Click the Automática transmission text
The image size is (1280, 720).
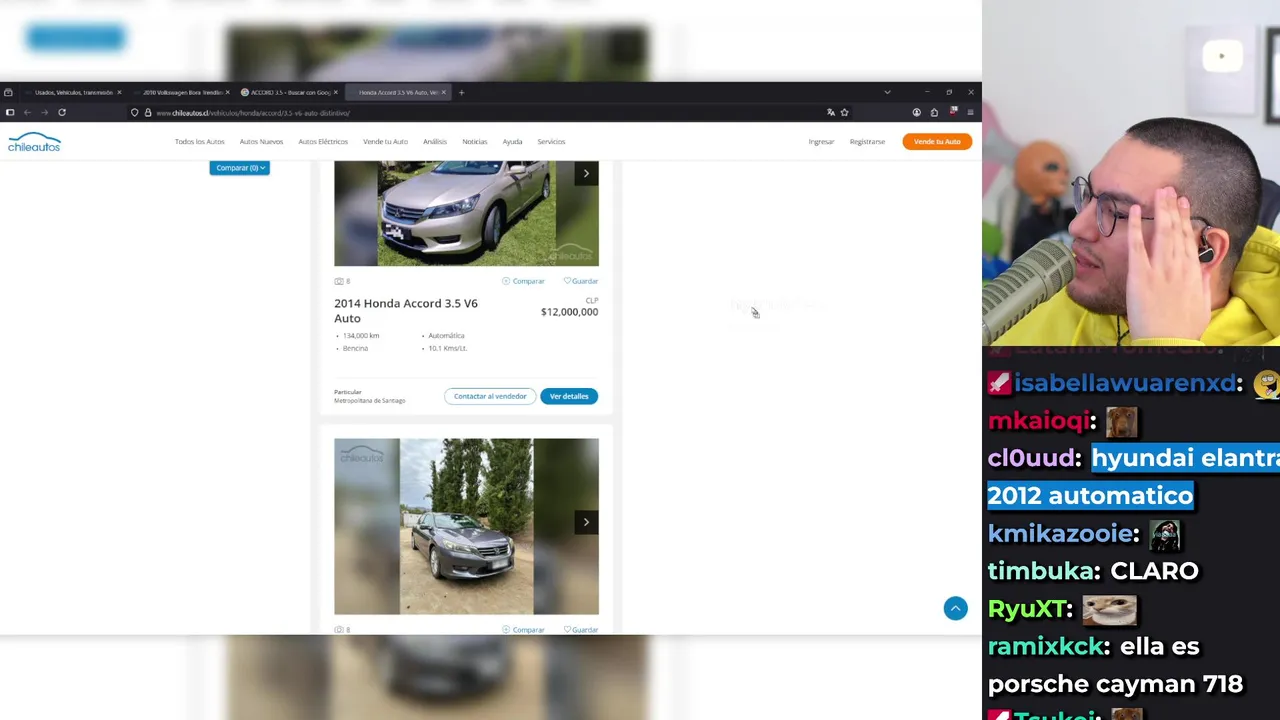pyautogui.click(x=446, y=336)
